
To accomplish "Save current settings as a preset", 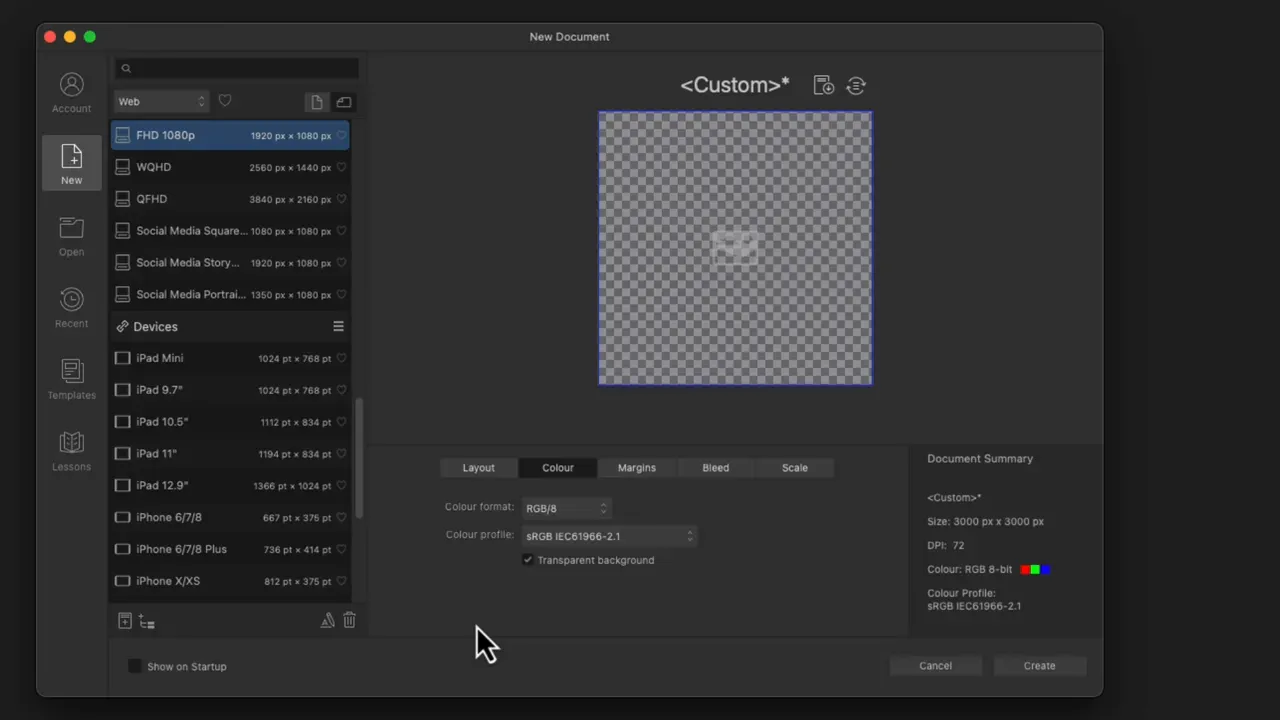I will (823, 85).
